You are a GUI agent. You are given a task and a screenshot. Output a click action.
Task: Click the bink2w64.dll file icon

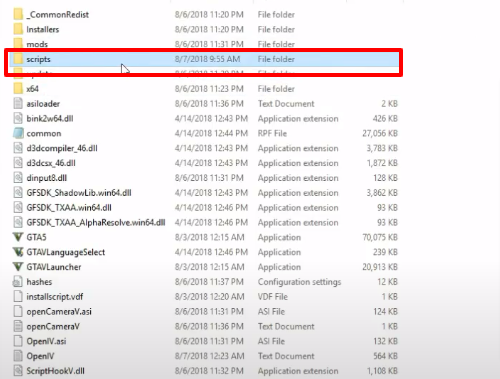click(18, 118)
